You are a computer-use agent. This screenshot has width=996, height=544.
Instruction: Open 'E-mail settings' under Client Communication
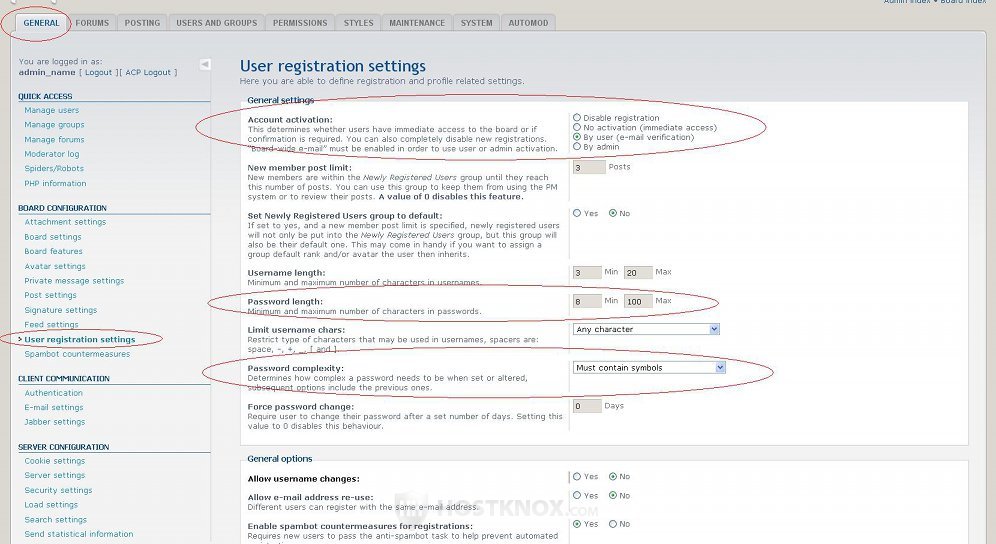click(x=54, y=408)
